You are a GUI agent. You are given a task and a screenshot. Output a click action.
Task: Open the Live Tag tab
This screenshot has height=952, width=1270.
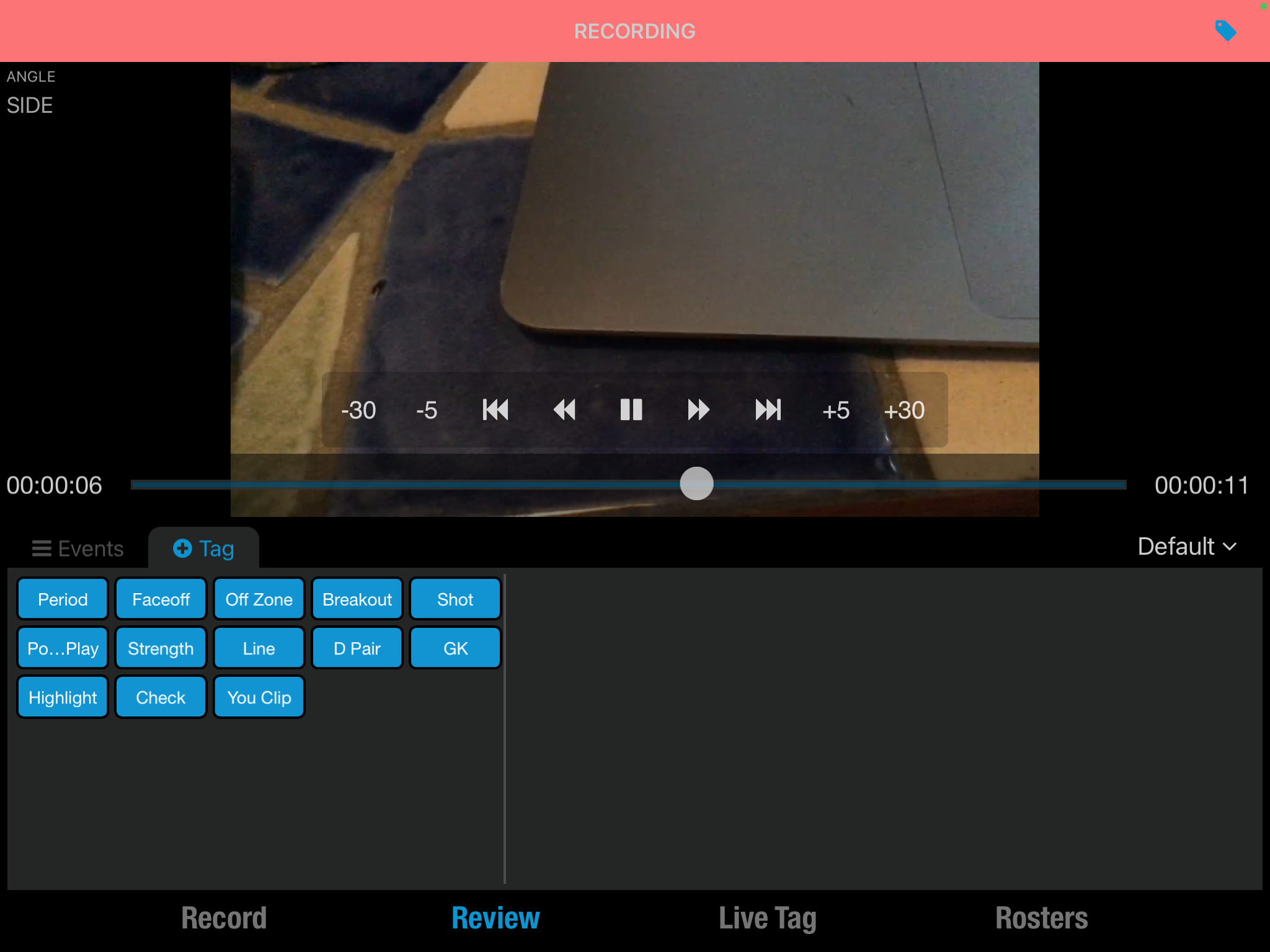click(768, 919)
